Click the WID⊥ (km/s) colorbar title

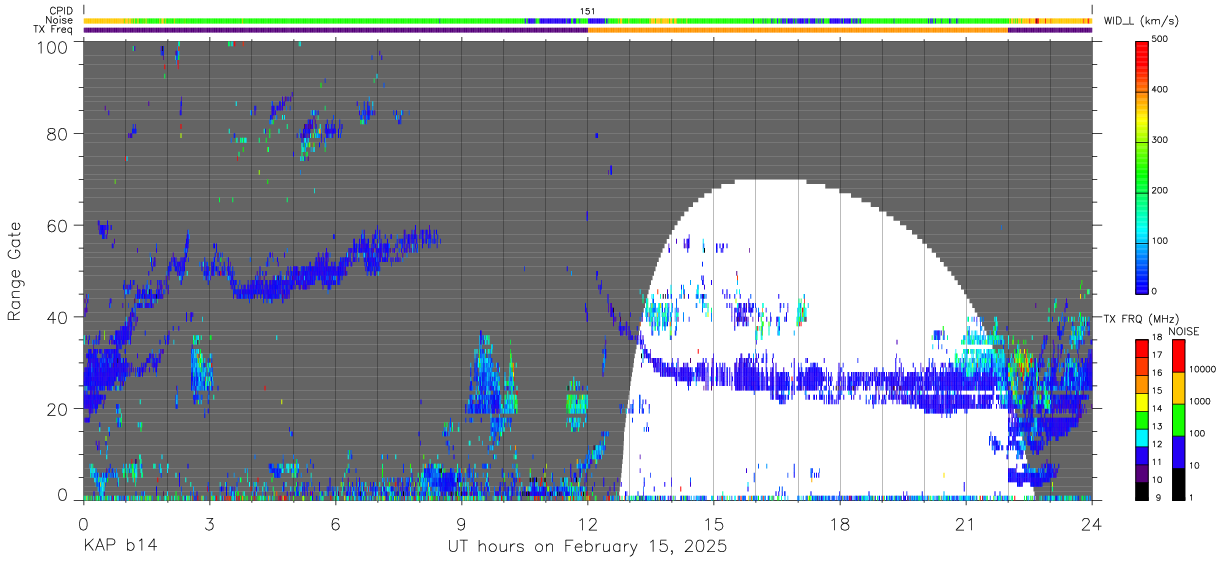(x=1143, y=20)
